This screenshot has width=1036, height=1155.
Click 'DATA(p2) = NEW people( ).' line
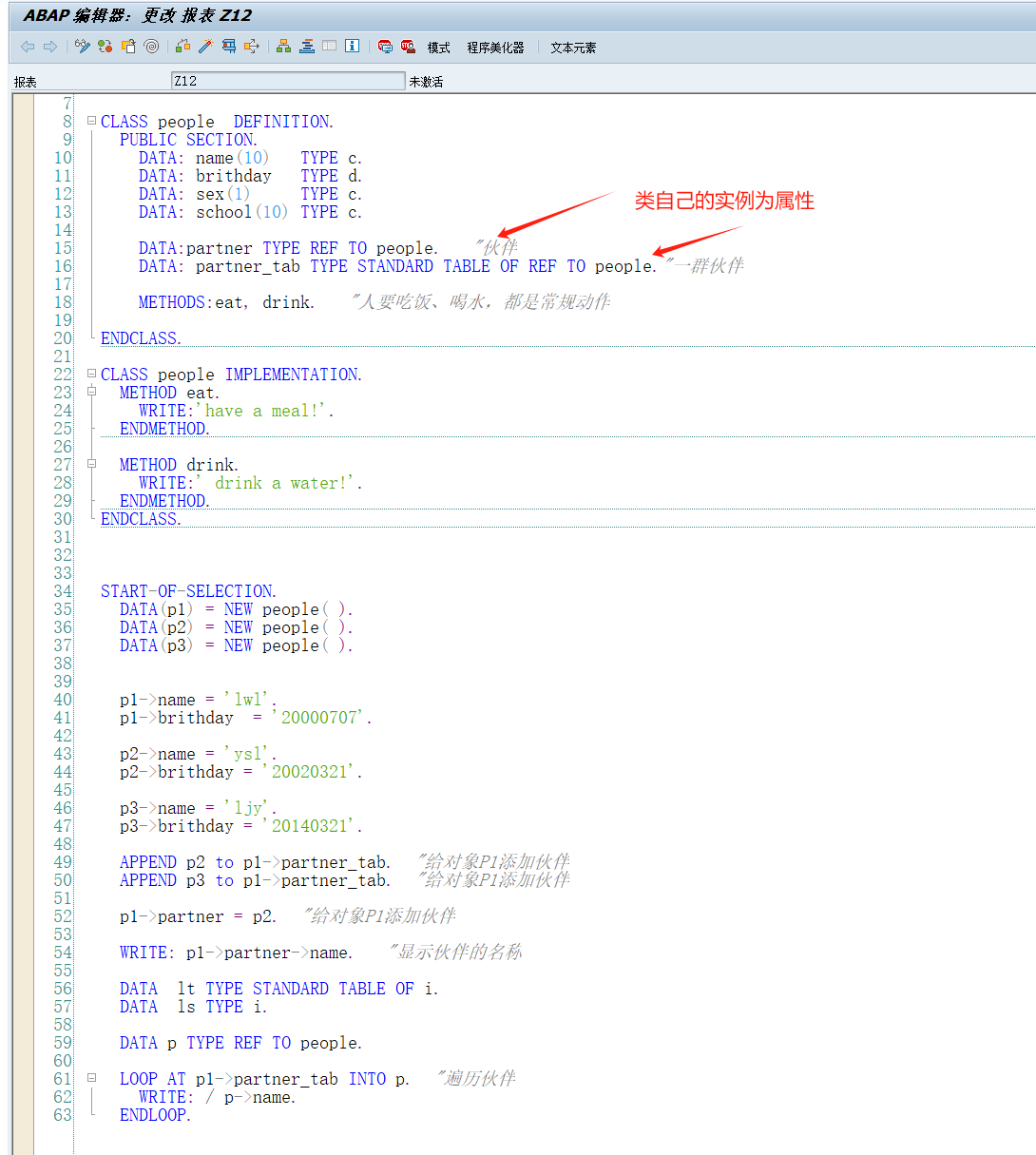pyautogui.click(x=236, y=627)
